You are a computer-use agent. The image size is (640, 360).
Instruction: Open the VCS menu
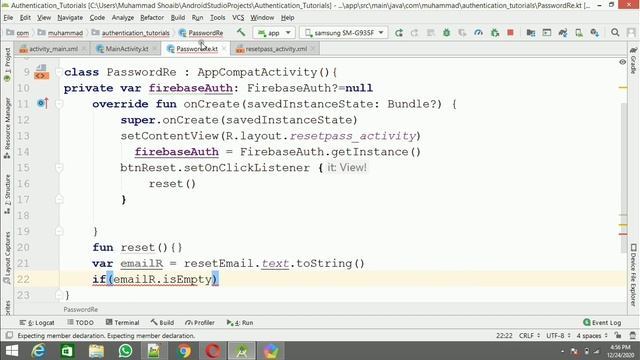(x=238, y=18)
